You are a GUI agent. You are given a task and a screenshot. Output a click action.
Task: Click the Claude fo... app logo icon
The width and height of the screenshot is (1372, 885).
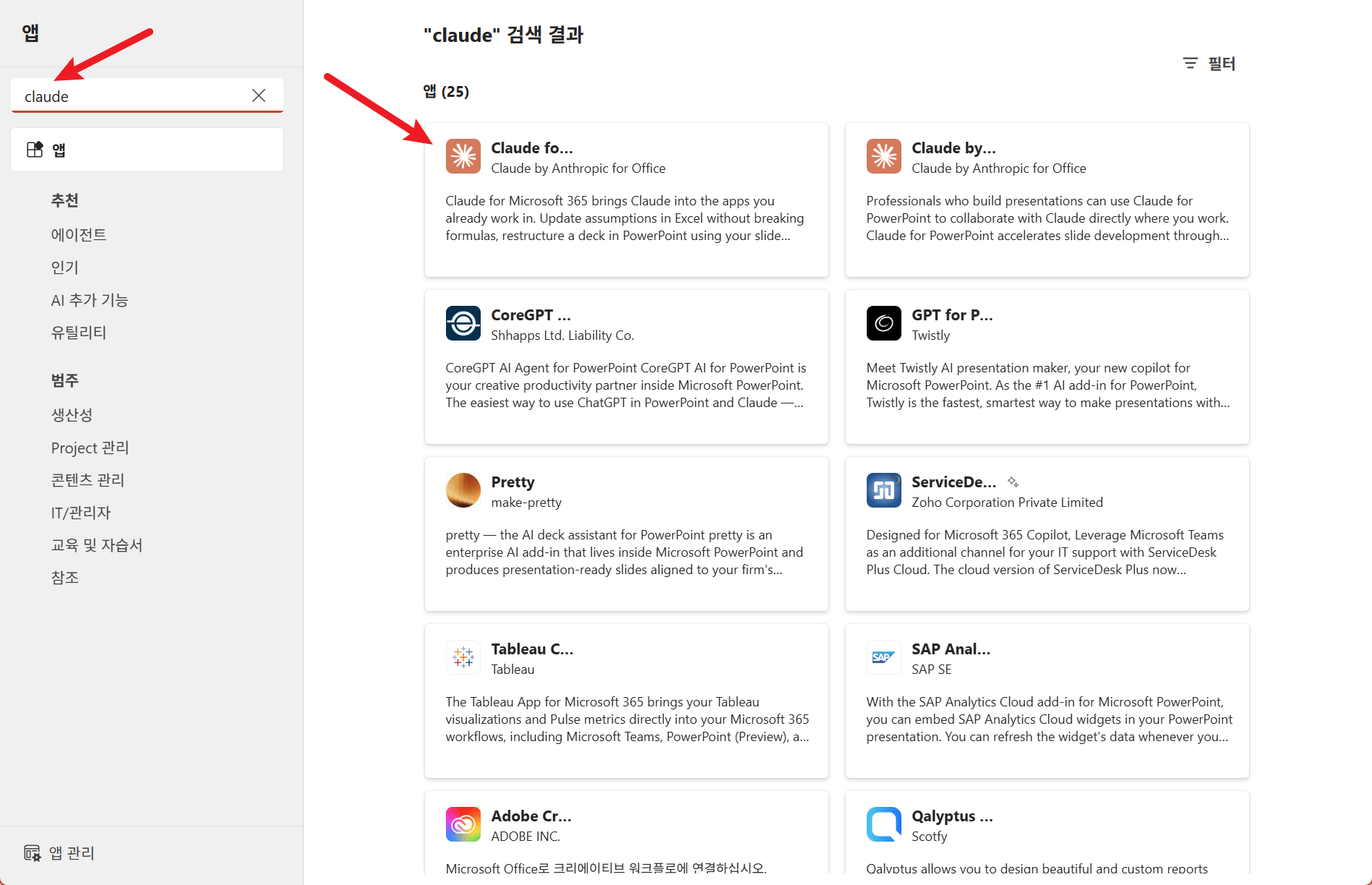(463, 156)
